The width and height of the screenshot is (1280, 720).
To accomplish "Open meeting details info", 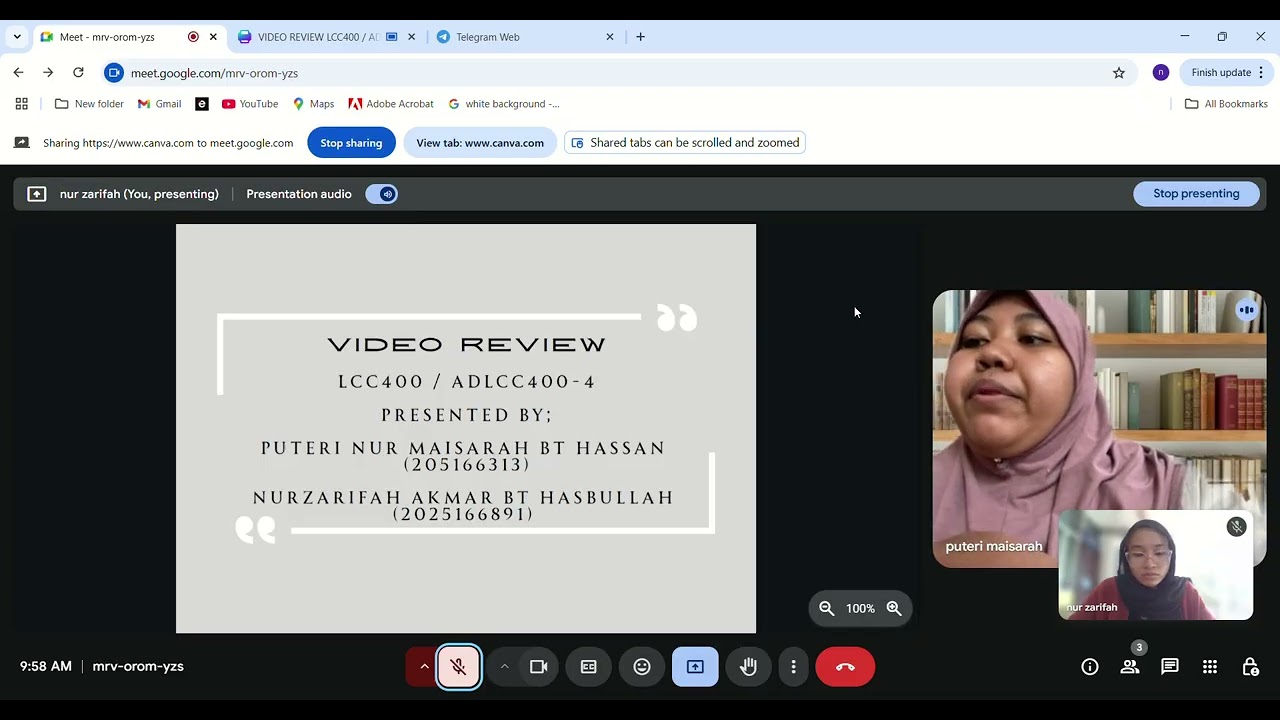I will [x=1090, y=667].
